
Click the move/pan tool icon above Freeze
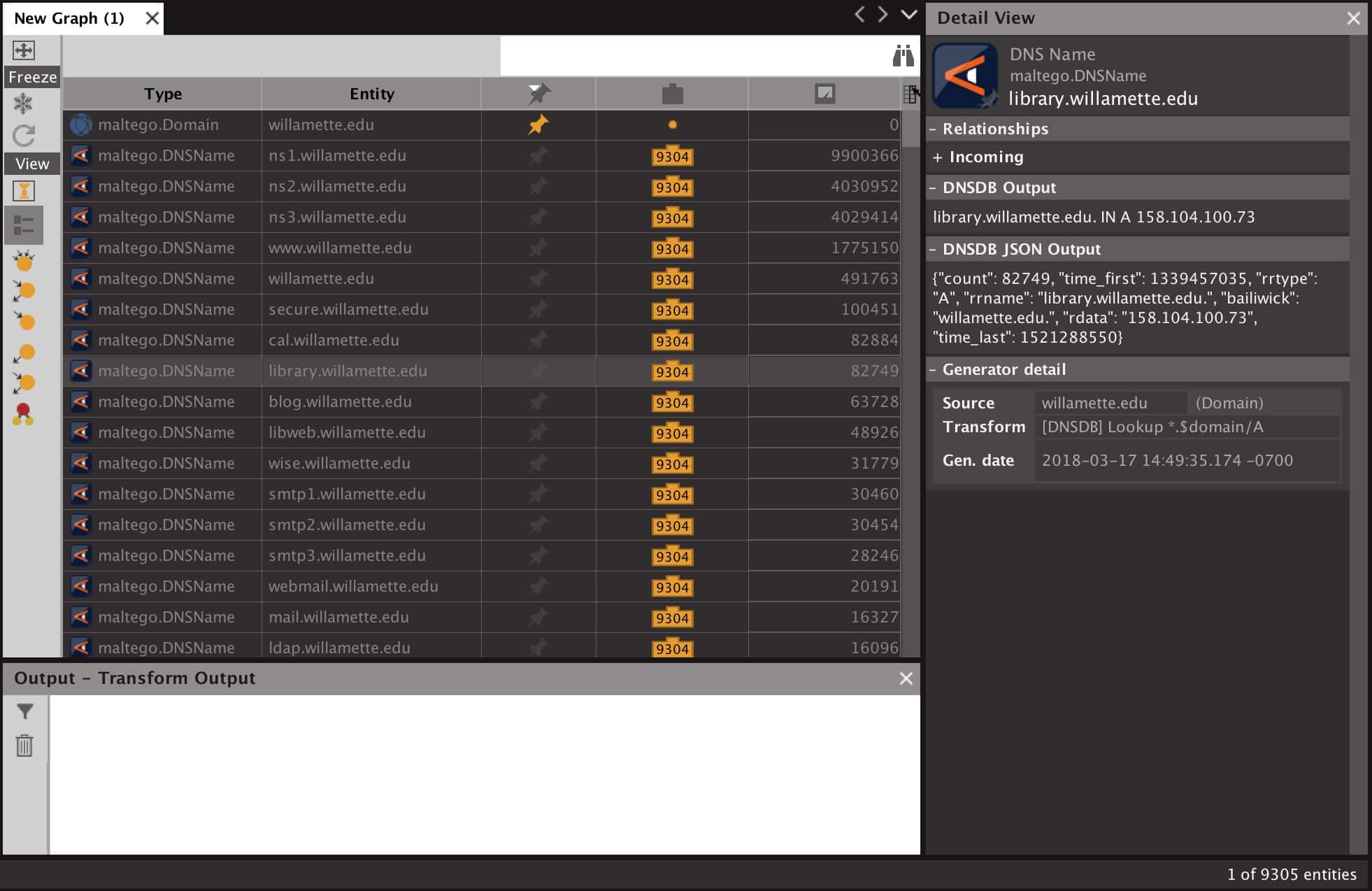24,50
